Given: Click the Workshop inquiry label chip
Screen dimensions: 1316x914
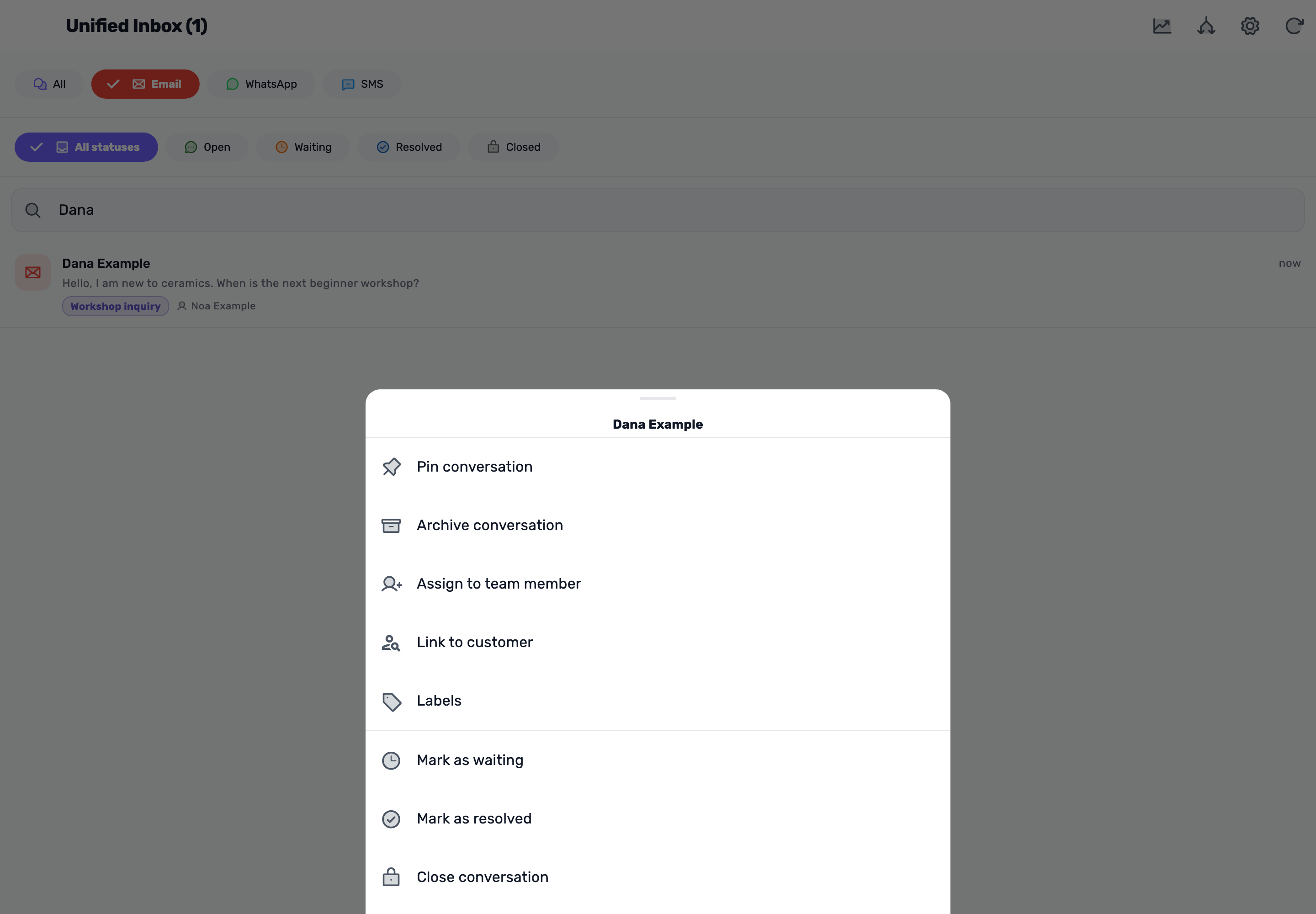Looking at the screenshot, I should 115,306.
